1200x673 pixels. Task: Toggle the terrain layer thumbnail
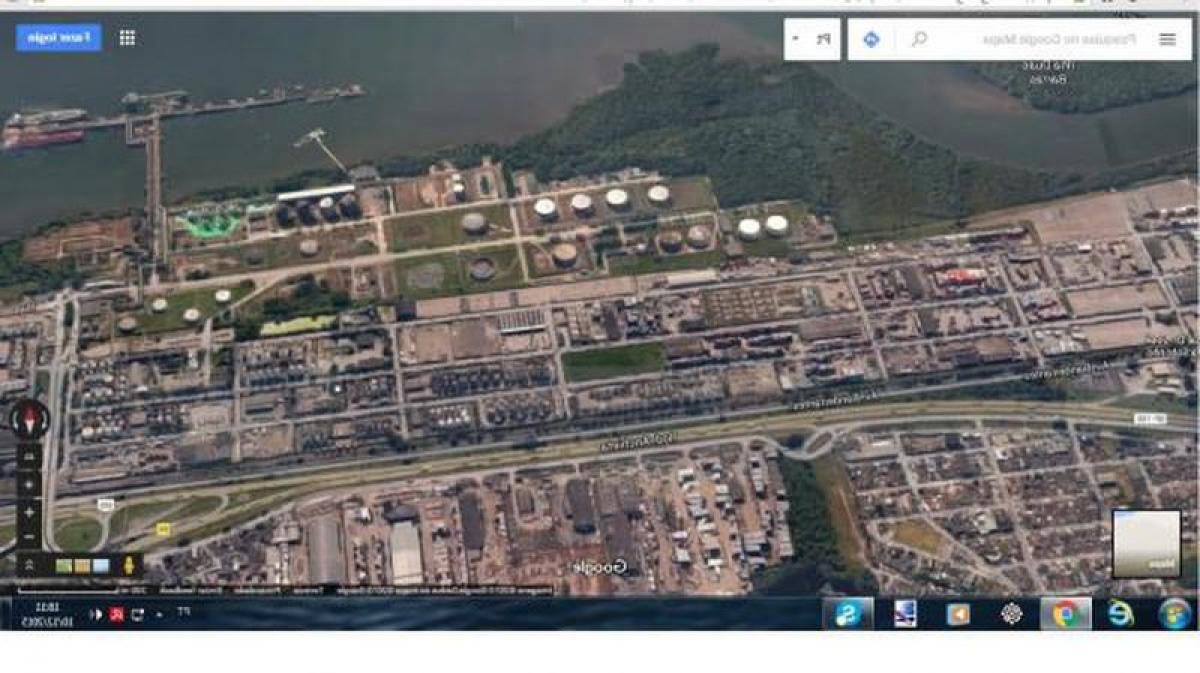82,565
